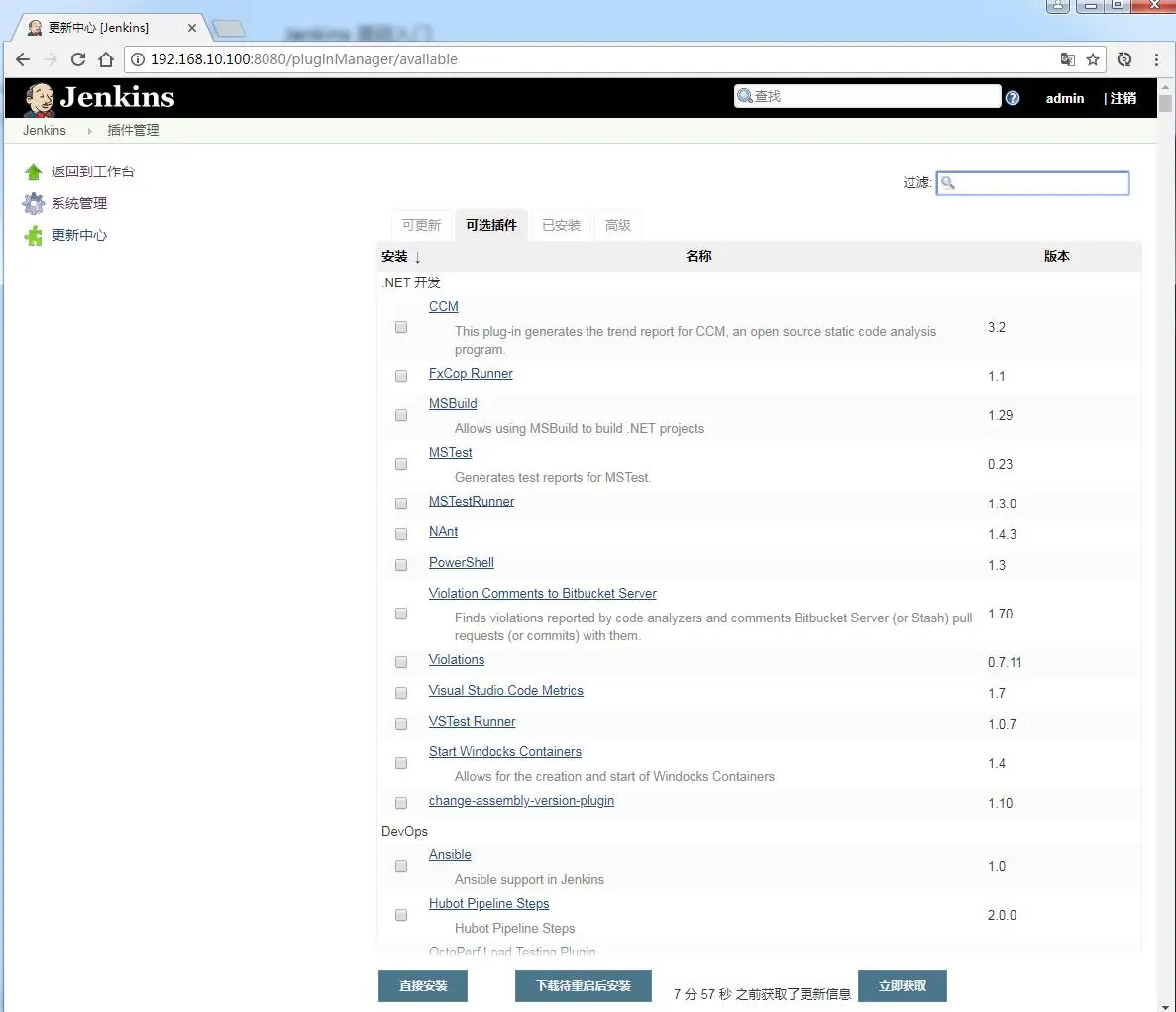1176x1012 pixels.
Task: Click the browser address bar URL
Action: click(304, 59)
